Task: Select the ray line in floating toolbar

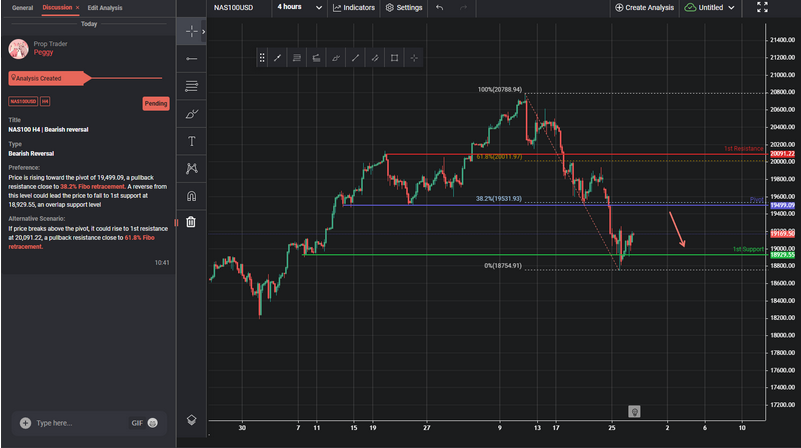Action: pos(355,58)
